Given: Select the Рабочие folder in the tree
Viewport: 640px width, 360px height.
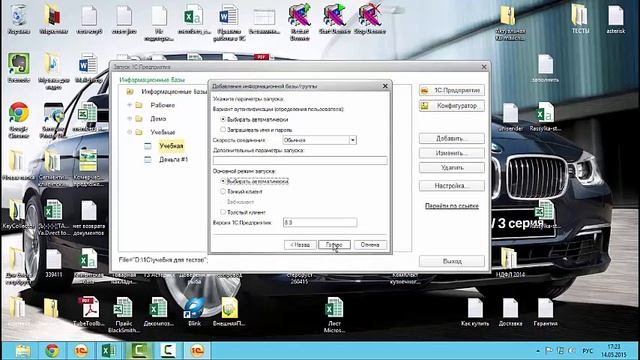Looking at the screenshot, I should tap(162, 105).
